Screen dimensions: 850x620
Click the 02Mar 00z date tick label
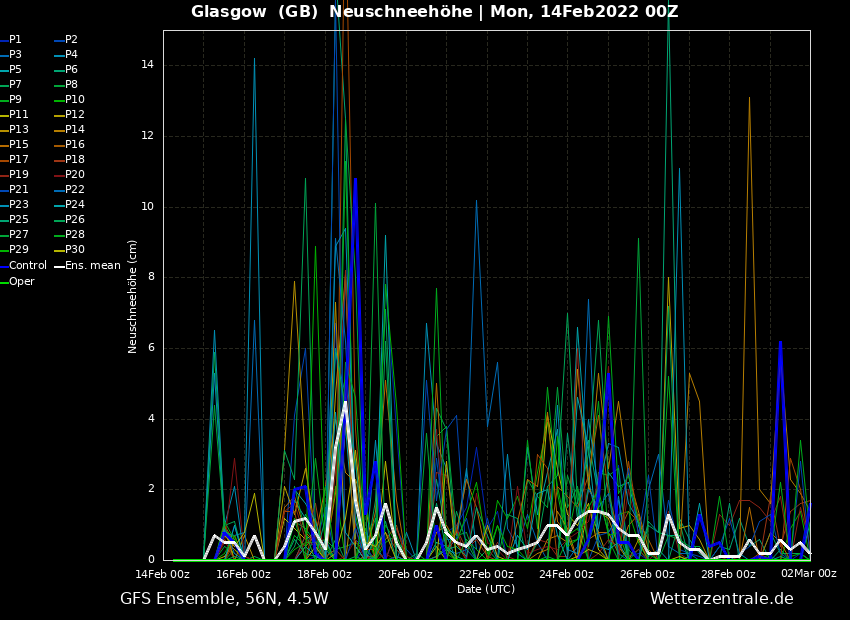(808, 574)
